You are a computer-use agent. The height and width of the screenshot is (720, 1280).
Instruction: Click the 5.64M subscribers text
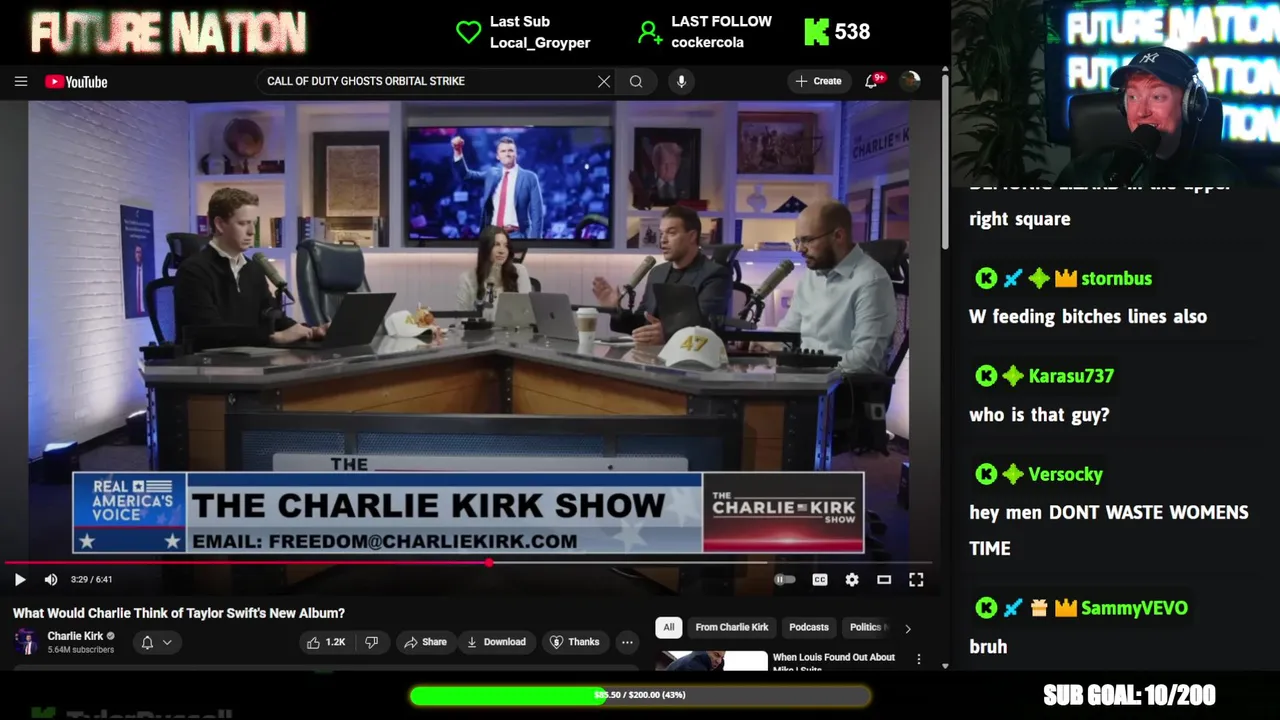(x=81, y=650)
